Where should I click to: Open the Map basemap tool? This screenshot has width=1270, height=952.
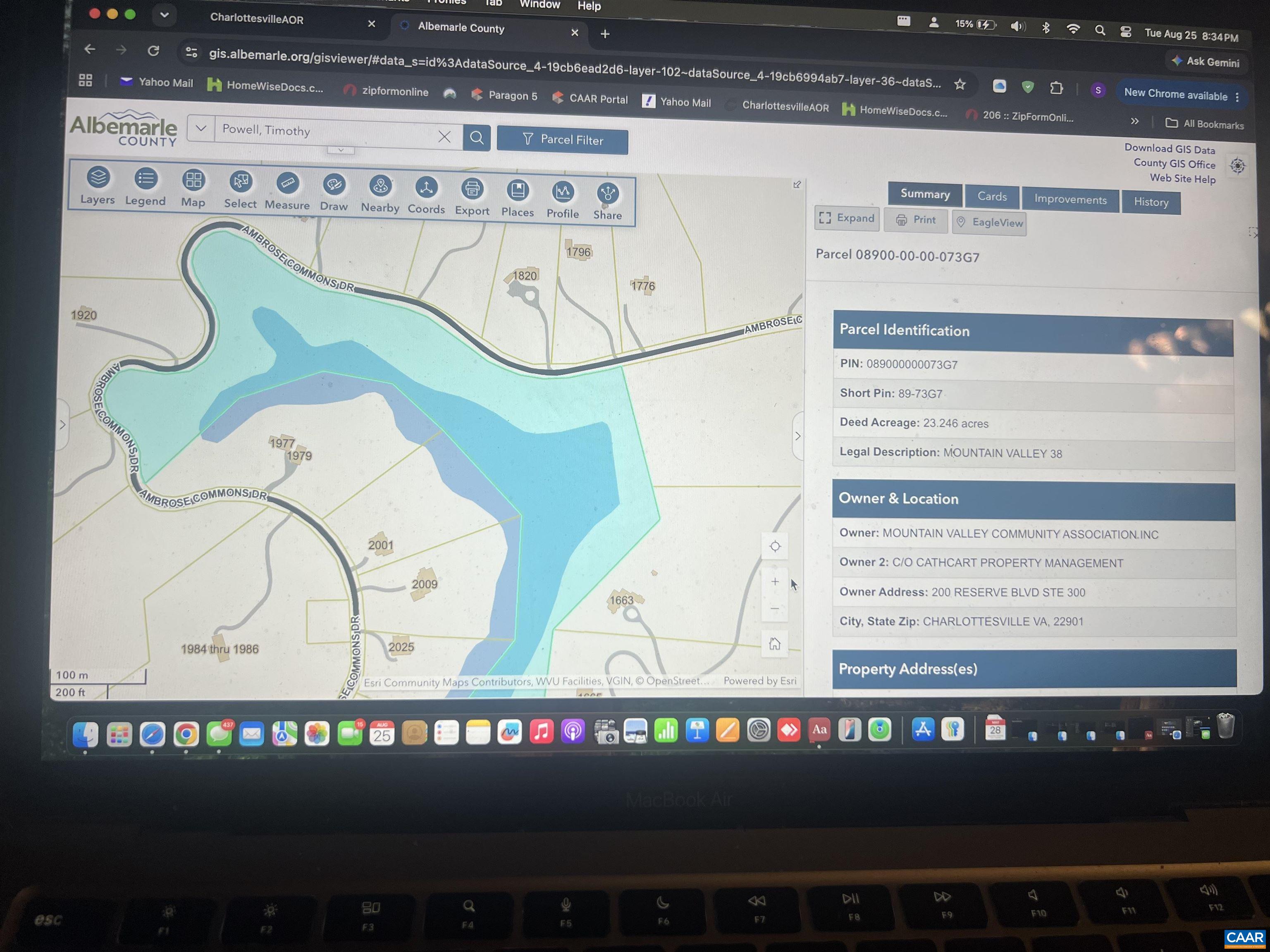(193, 189)
